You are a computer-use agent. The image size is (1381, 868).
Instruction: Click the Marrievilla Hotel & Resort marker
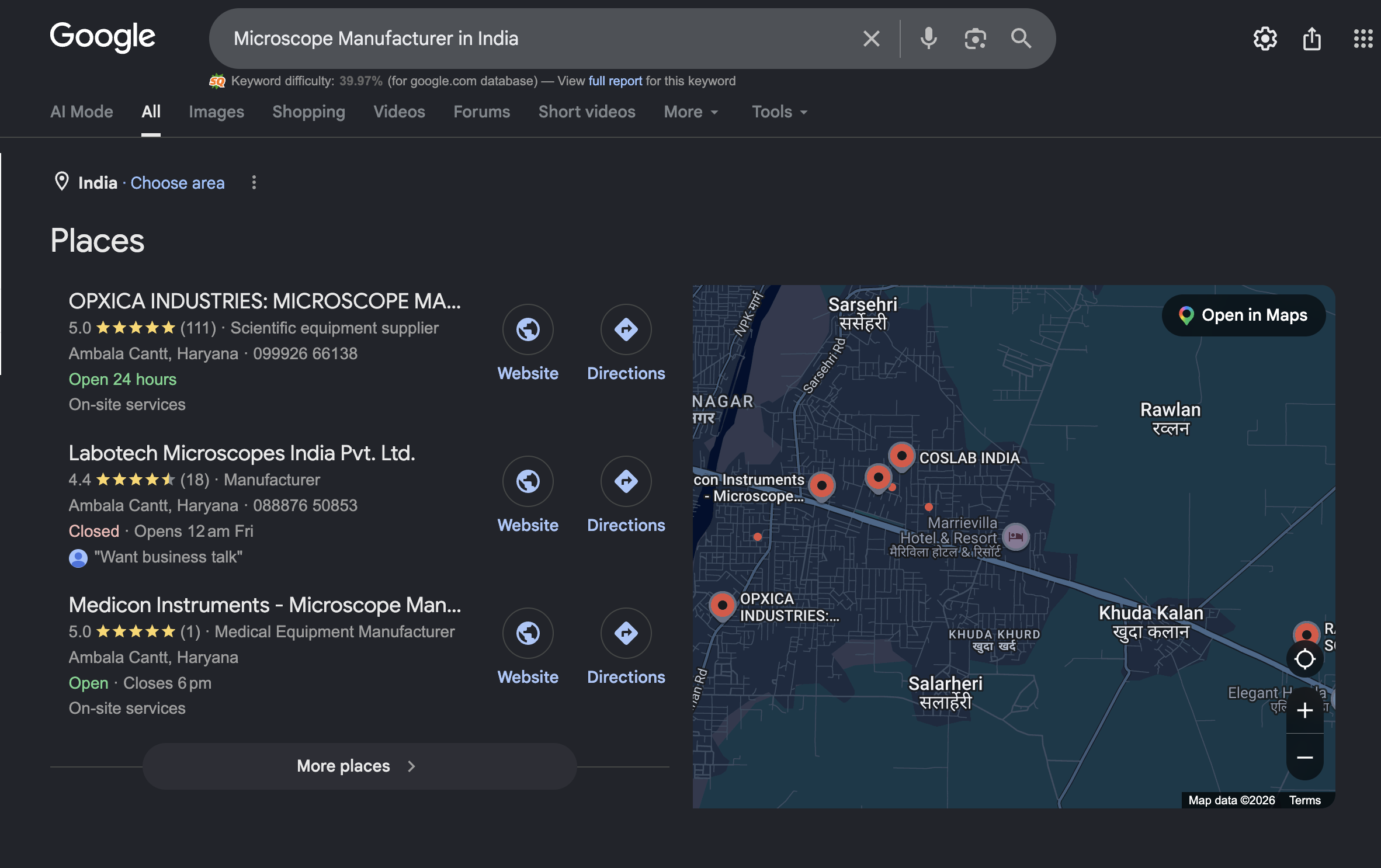click(1015, 536)
